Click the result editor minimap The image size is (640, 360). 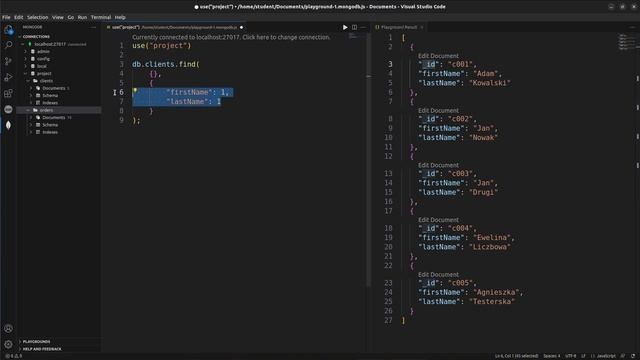tap(626, 42)
